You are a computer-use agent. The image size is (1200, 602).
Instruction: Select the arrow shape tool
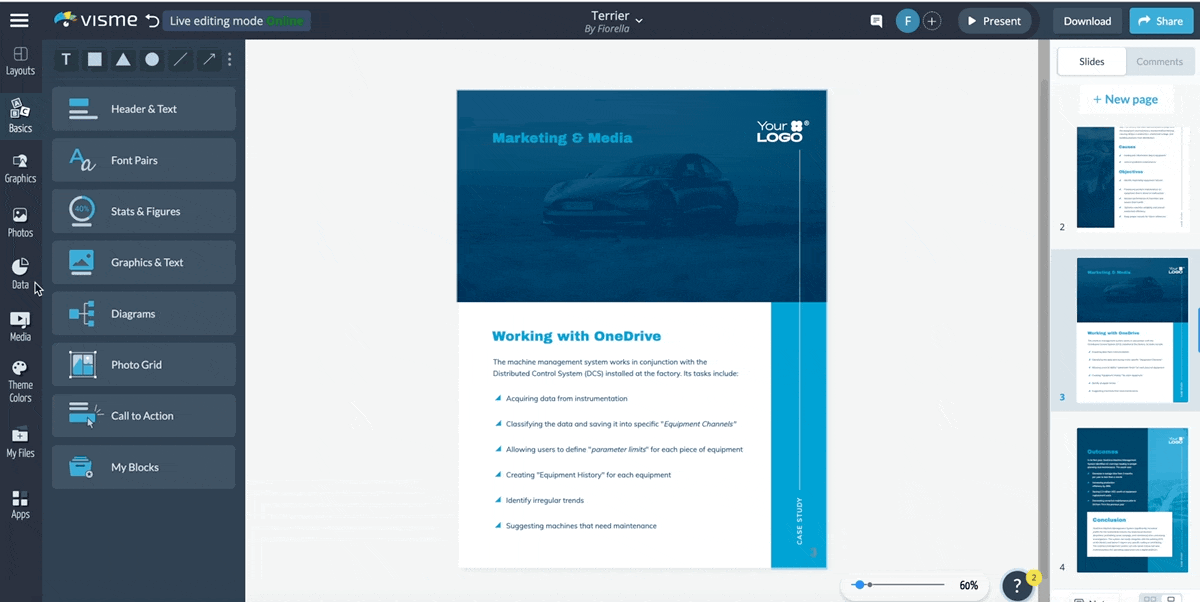(x=207, y=59)
